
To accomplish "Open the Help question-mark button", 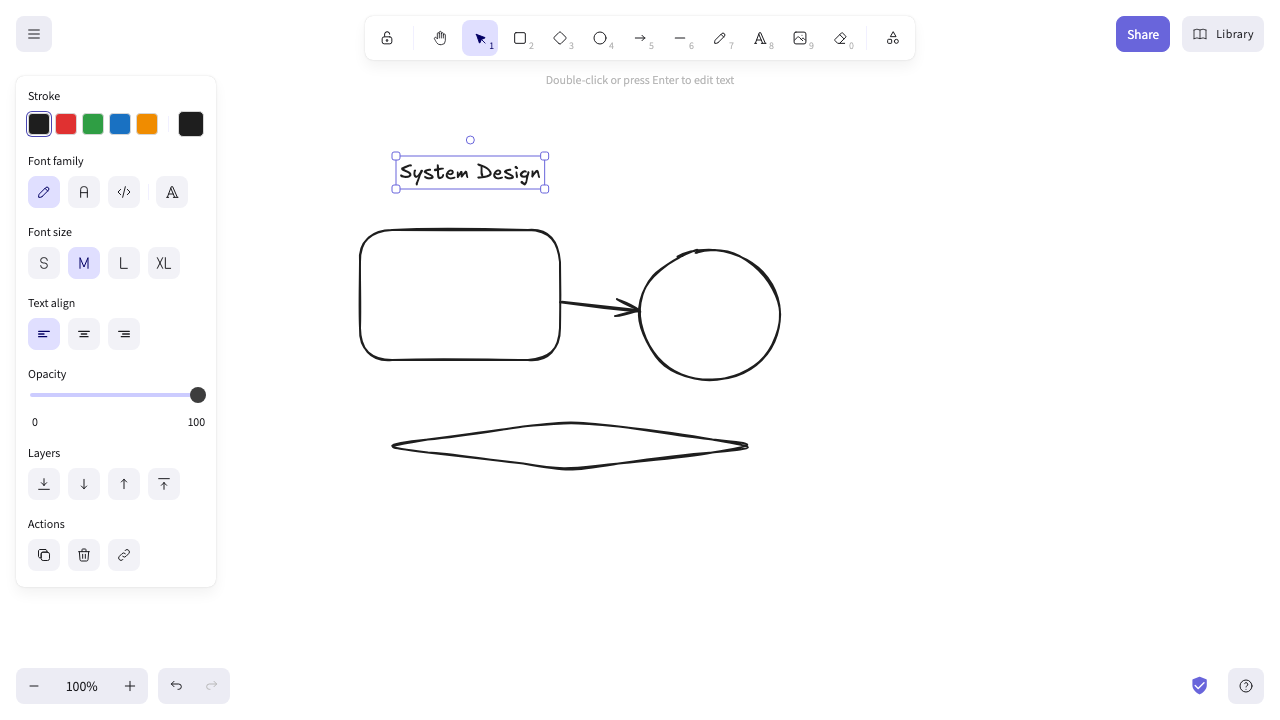I will (1246, 686).
